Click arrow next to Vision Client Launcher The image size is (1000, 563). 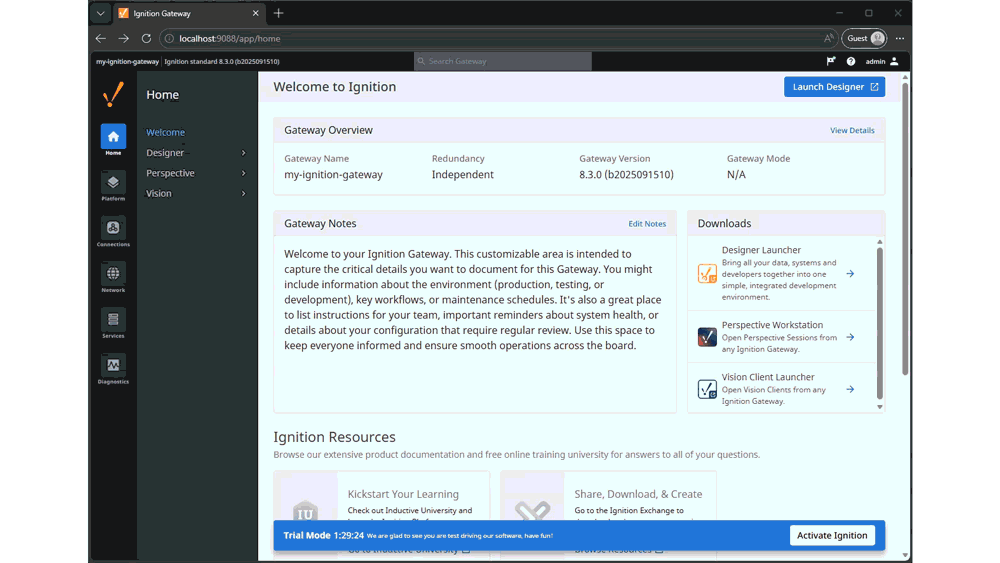(x=850, y=389)
